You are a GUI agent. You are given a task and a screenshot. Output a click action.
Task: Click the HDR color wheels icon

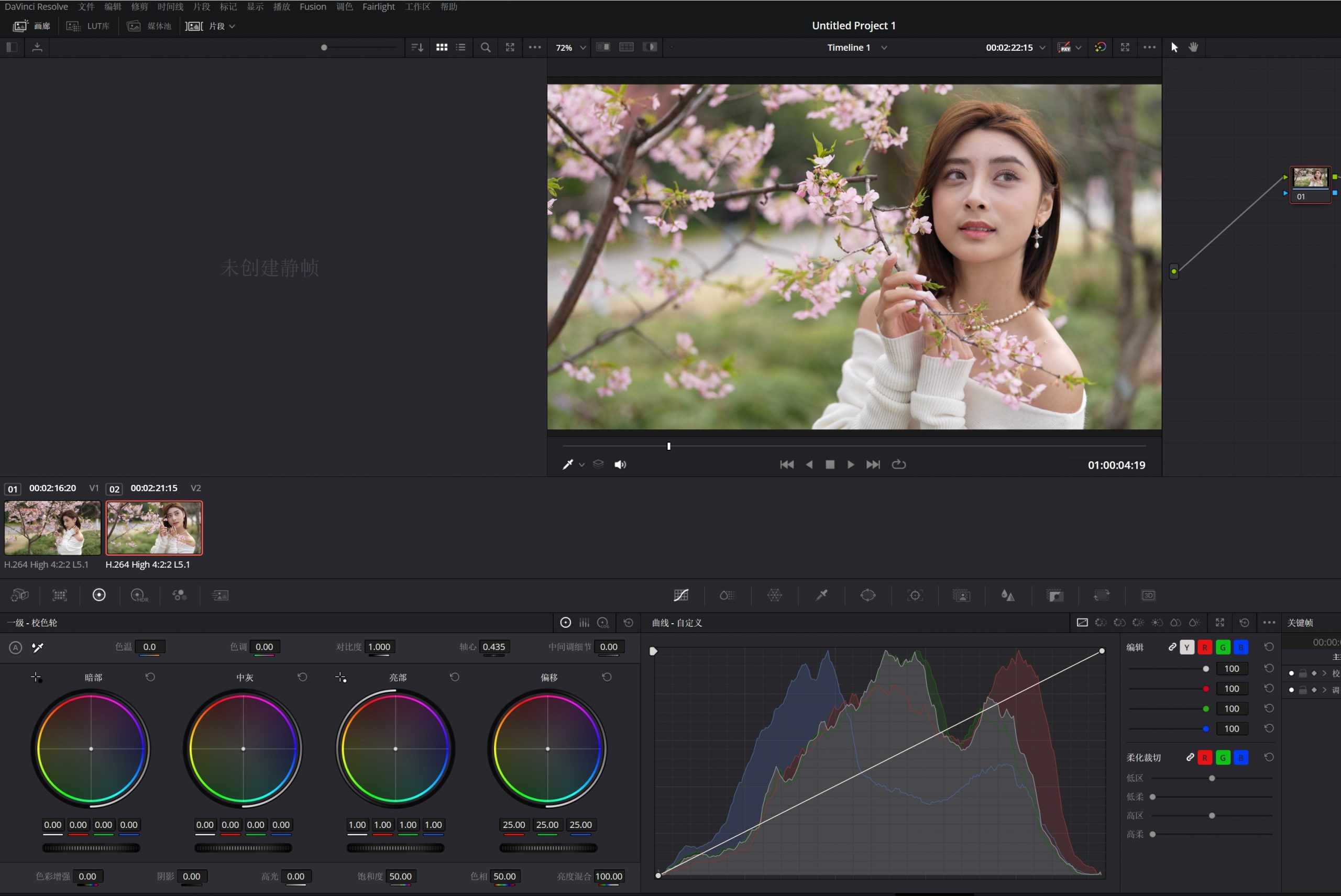pyautogui.click(x=139, y=595)
